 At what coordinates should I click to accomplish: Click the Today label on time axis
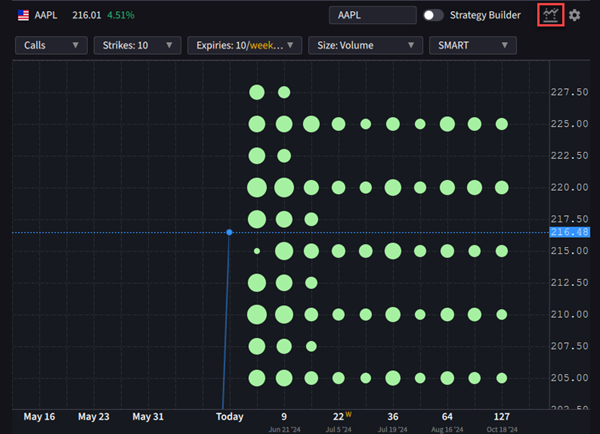[x=230, y=416]
